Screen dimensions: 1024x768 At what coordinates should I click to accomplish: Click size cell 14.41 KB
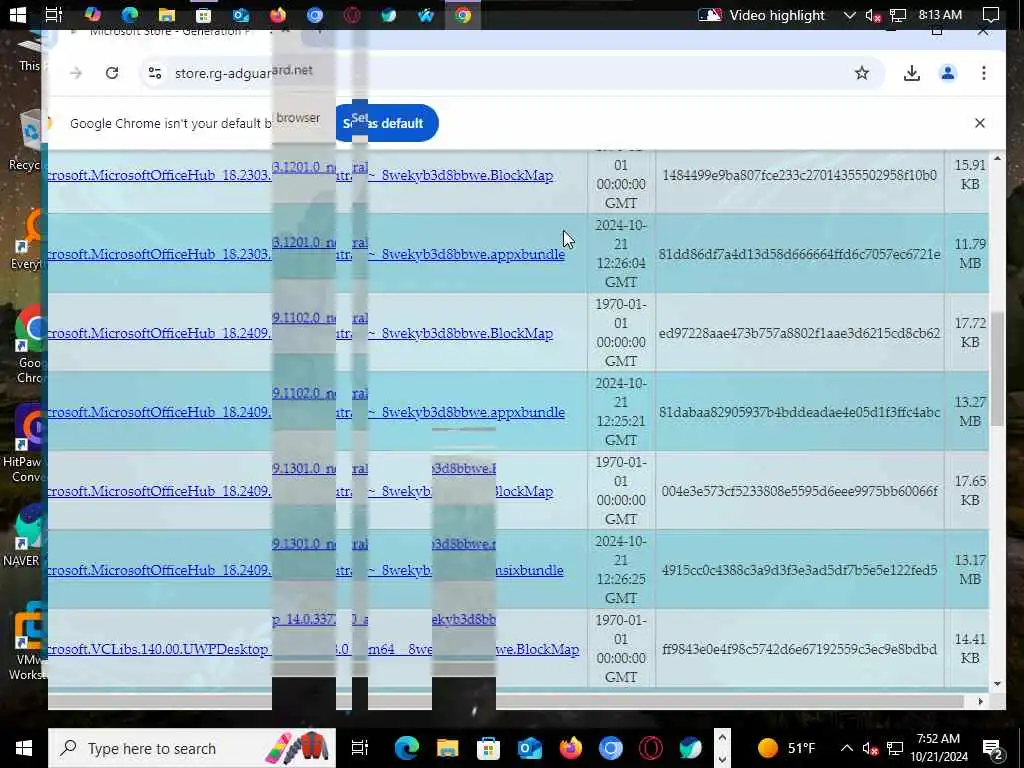tap(970, 648)
